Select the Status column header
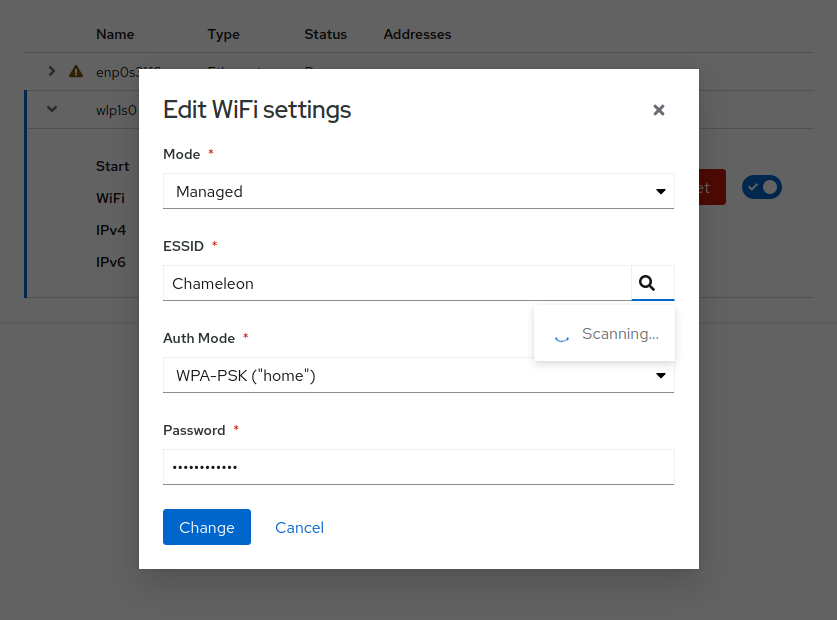 [325, 34]
